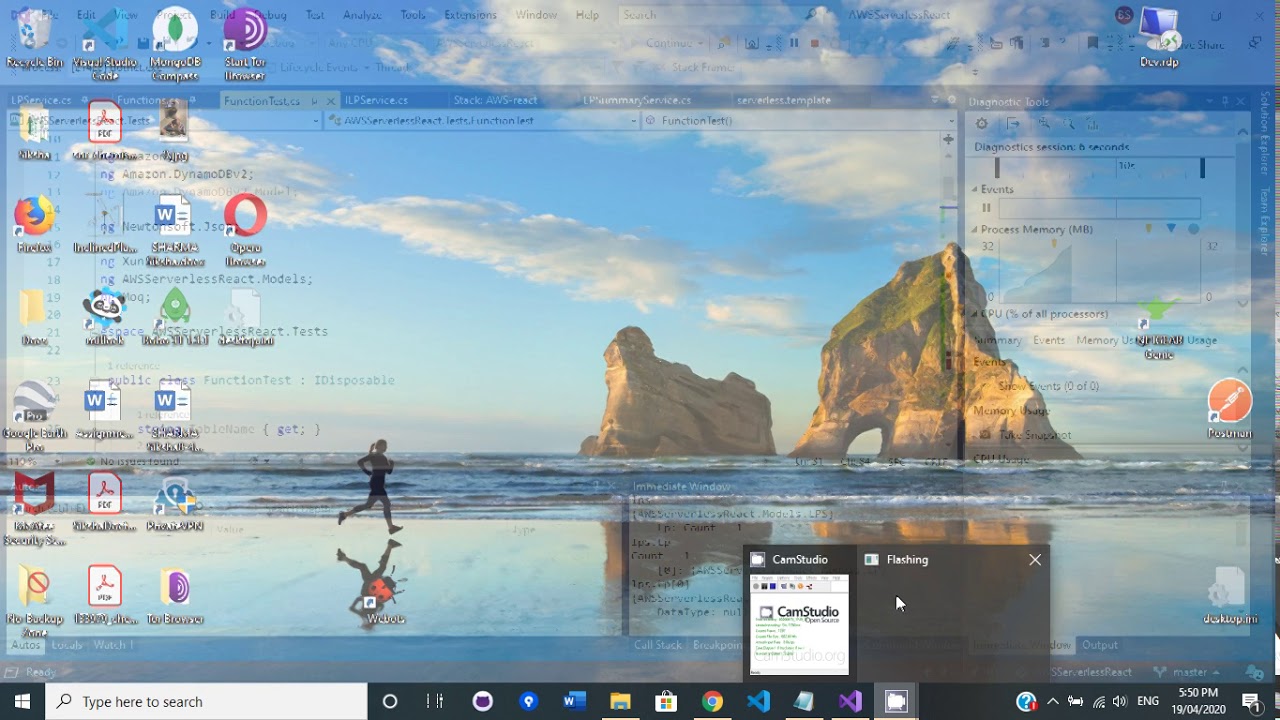This screenshot has height=720, width=1280.
Task: Open the Output tab at bottom
Action: [1099, 645]
